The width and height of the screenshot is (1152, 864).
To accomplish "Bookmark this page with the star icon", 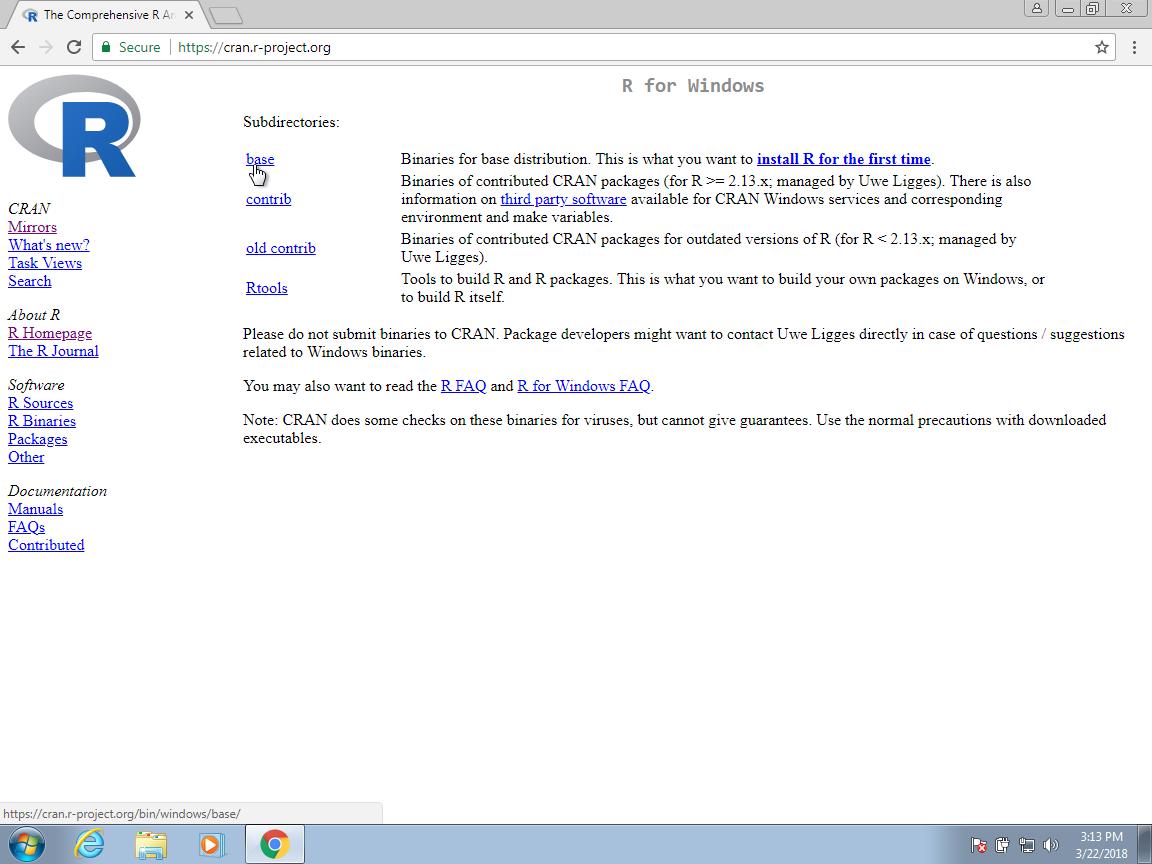I will coord(1101,46).
